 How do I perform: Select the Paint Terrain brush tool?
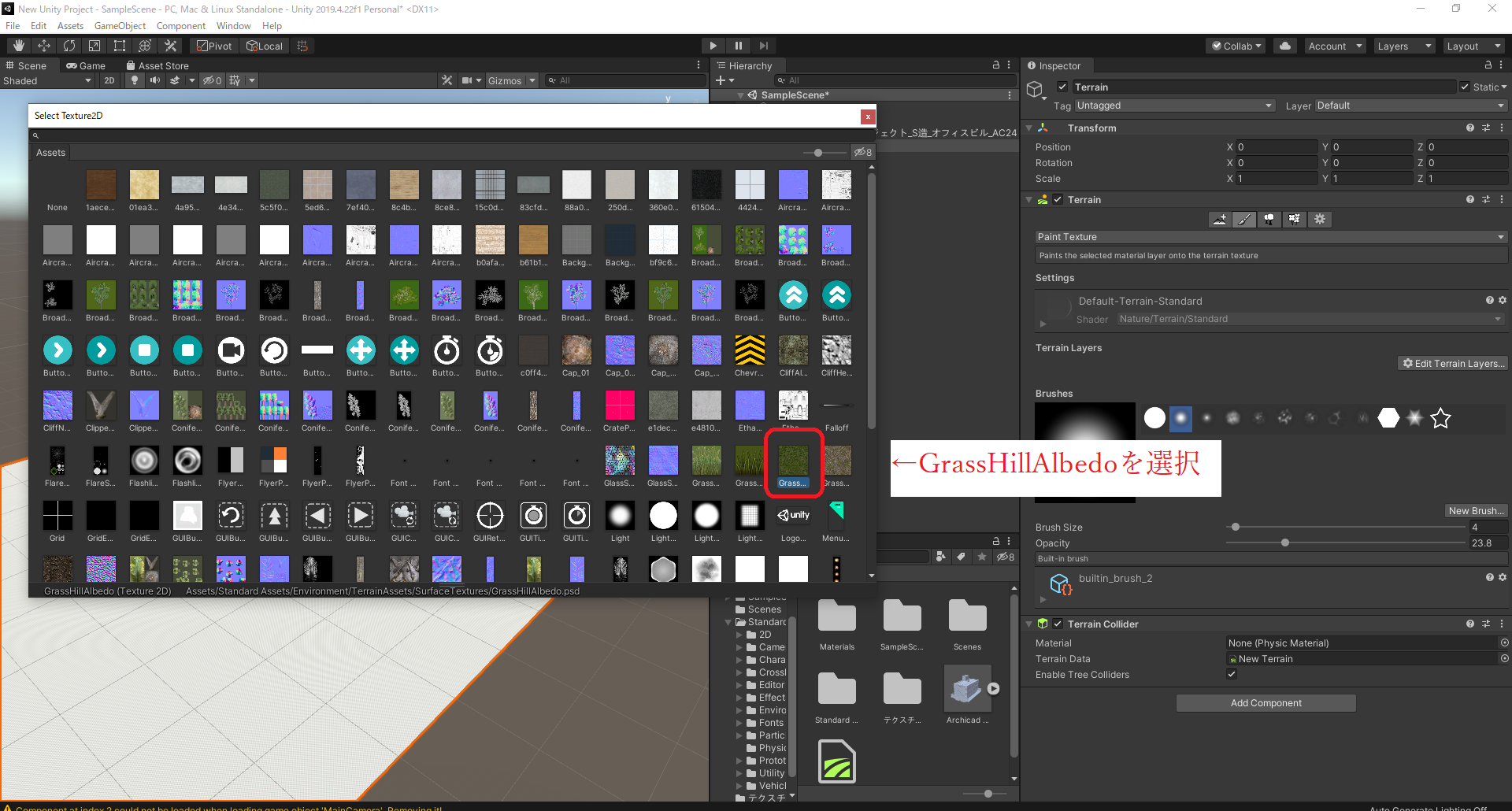pyautogui.click(x=1244, y=220)
